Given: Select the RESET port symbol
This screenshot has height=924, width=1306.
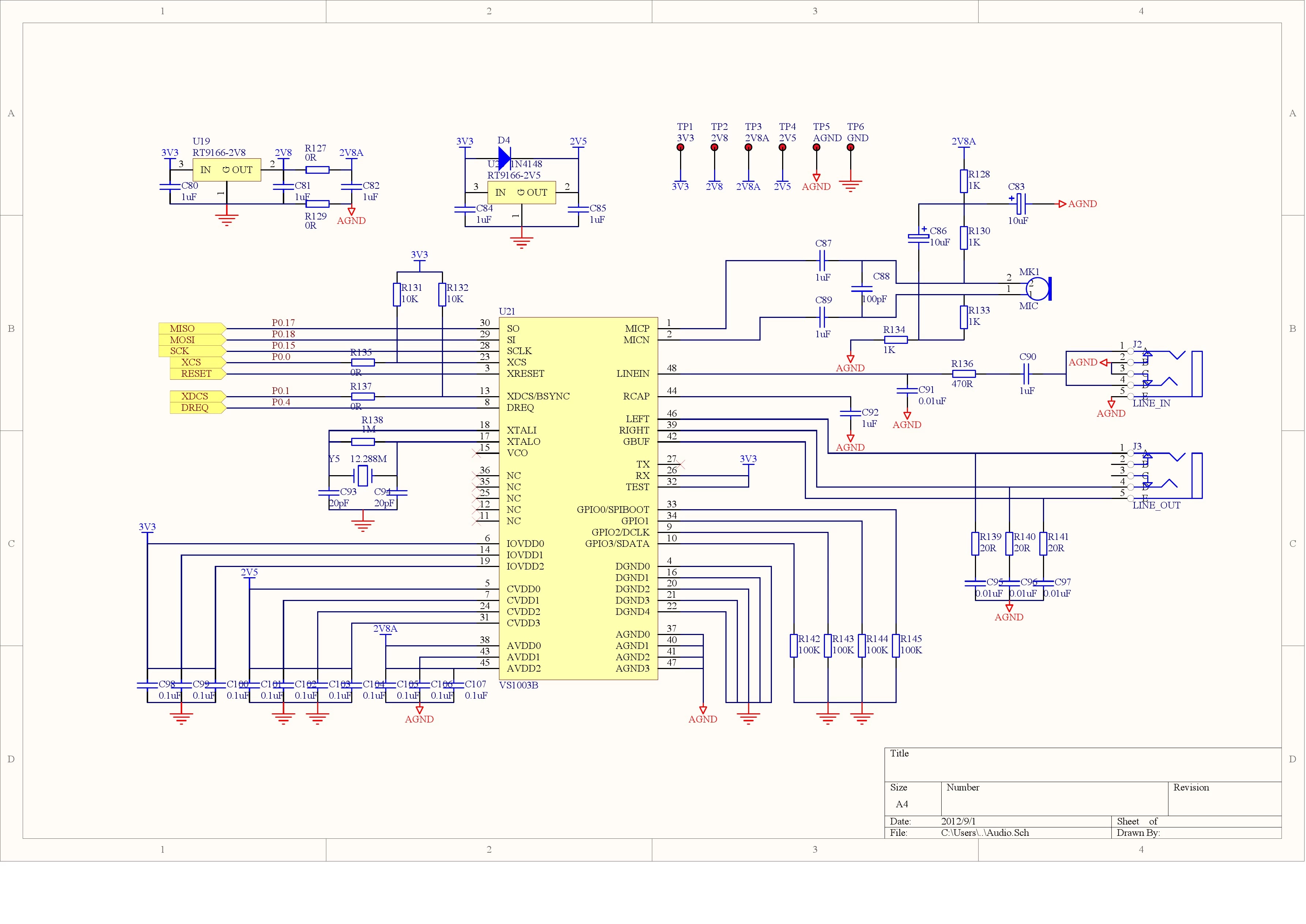Looking at the screenshot, I should (x=198, y=374).
